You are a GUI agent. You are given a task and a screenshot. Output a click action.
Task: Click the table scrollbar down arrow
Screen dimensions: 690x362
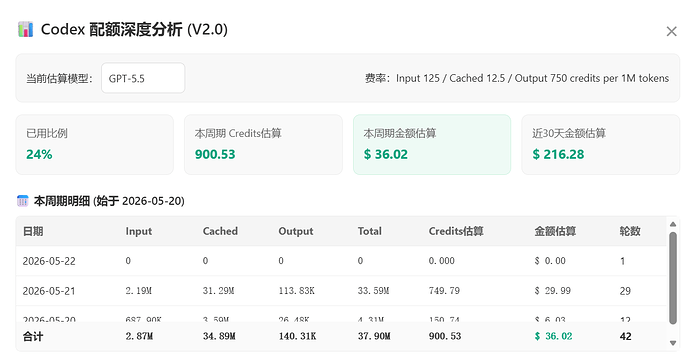click(673, 343)
